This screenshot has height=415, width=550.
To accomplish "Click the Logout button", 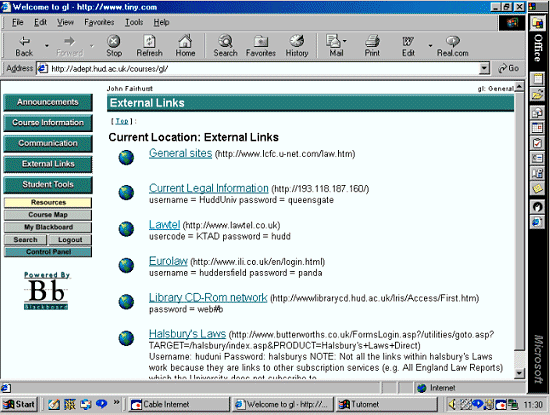I will [x=70, y=240].
